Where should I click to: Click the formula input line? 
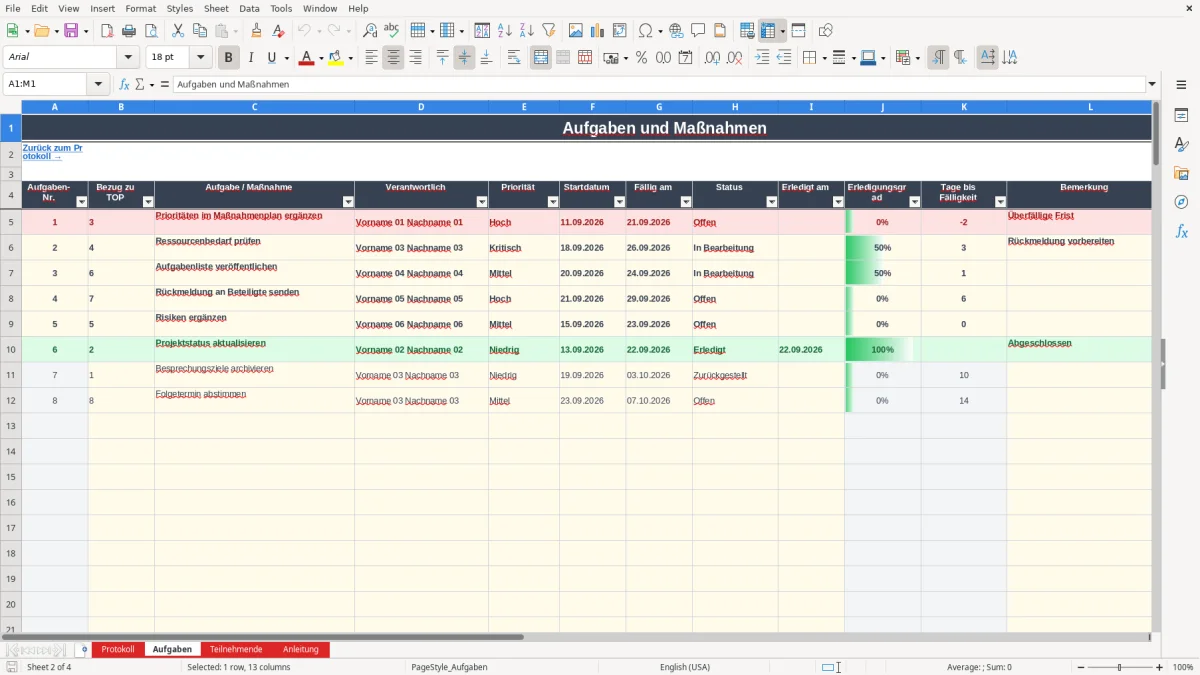(658, 85)
